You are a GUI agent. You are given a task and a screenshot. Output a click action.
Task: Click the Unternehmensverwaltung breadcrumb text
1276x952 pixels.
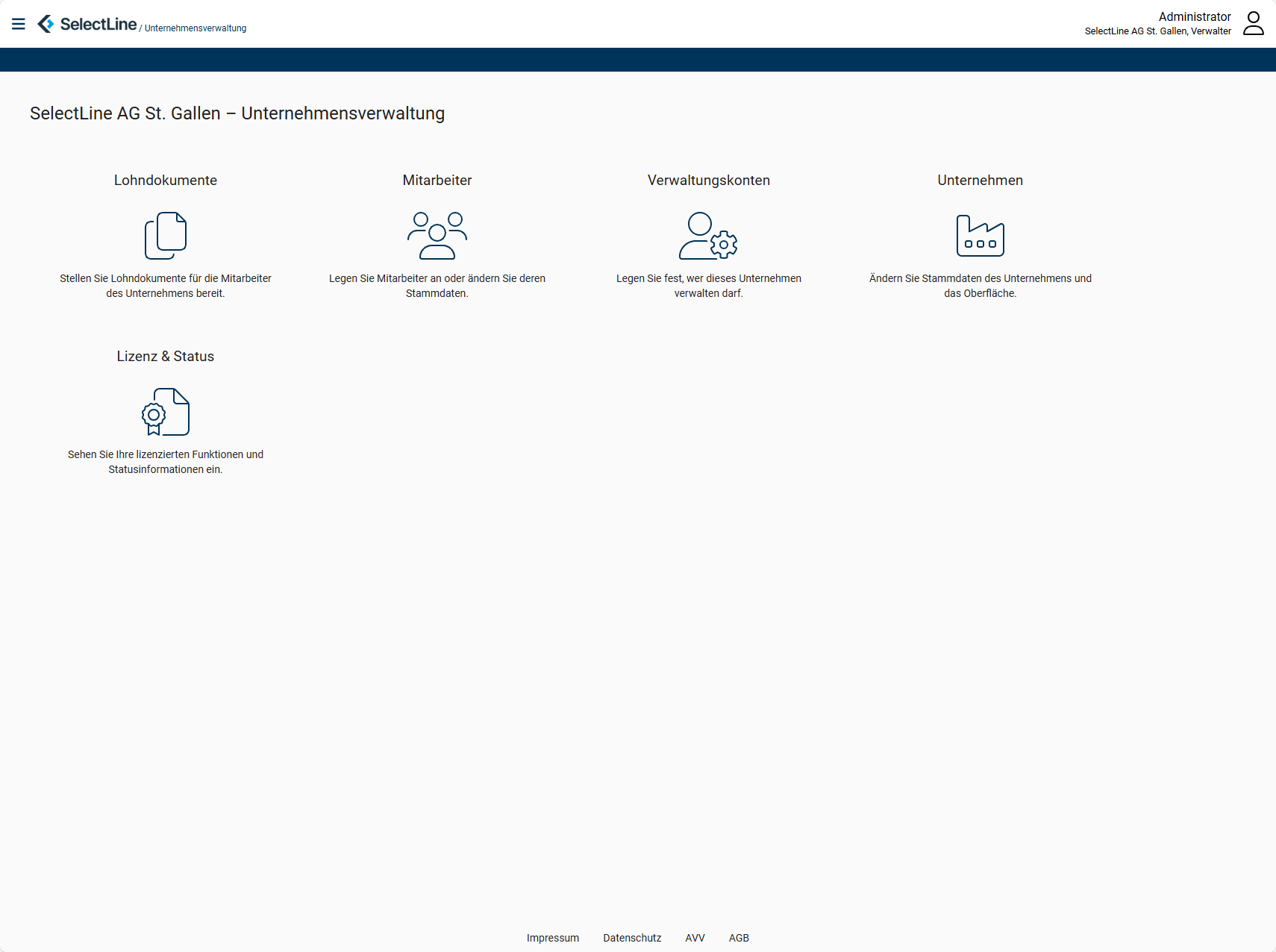pyautogui.click(x=196, y=28)
